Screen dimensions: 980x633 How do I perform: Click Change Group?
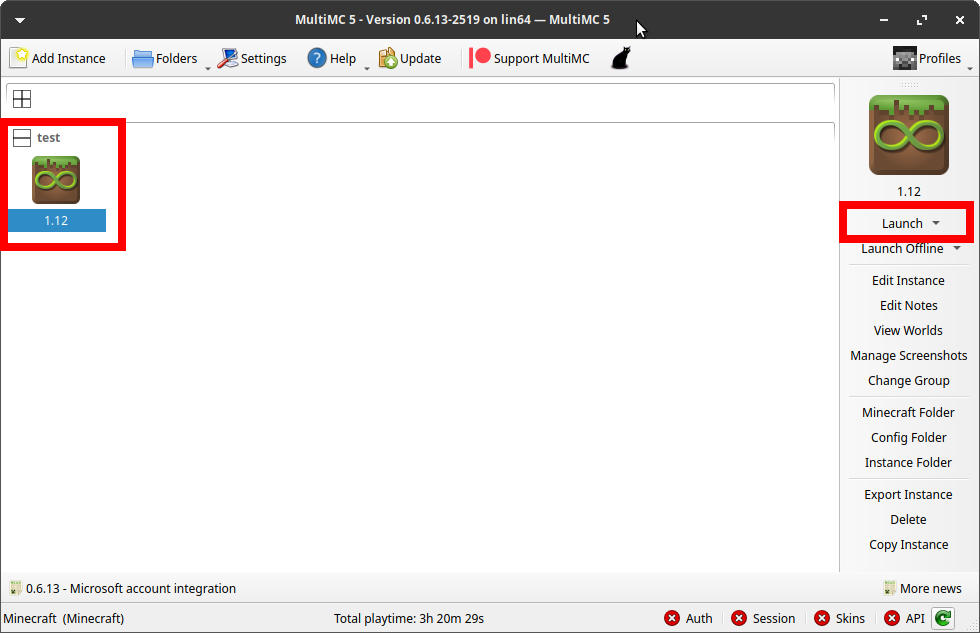[x=908, y=380]
